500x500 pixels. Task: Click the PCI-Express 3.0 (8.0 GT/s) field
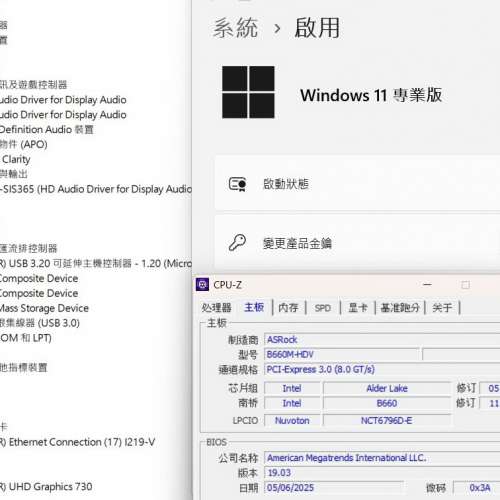pyautogui.click(x=382, y=369)
